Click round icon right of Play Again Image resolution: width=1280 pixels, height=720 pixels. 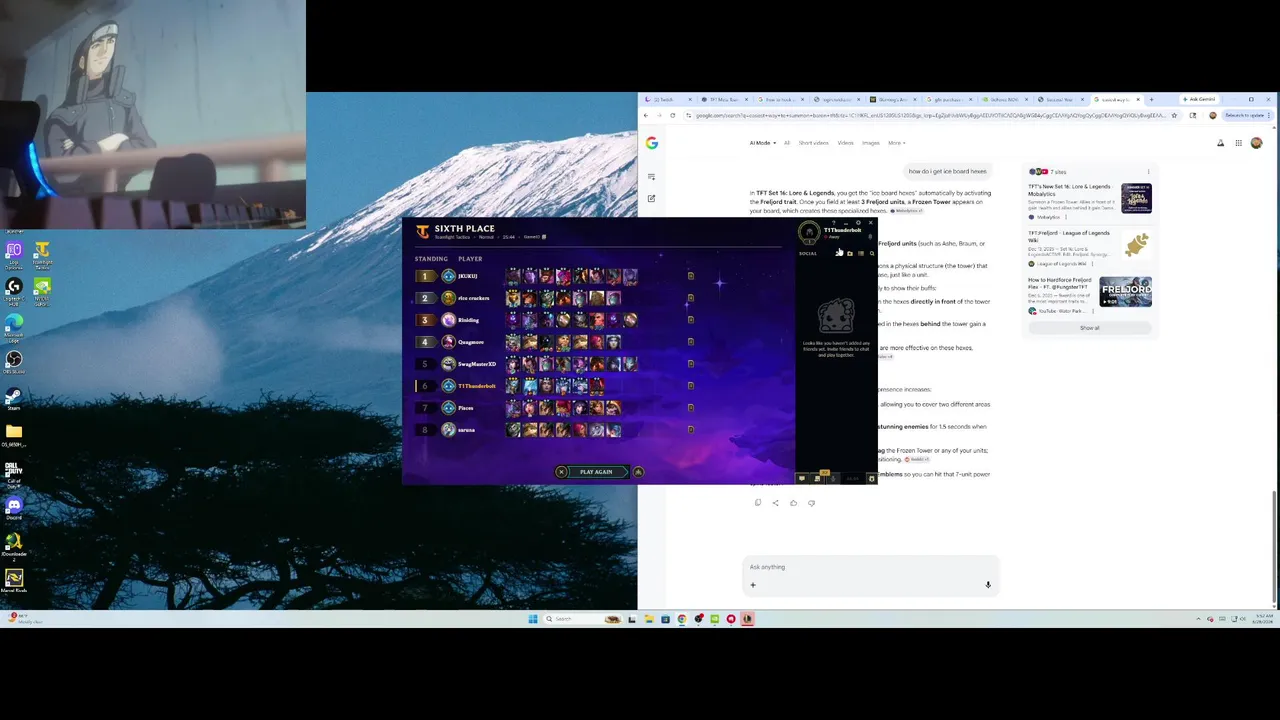(x=638, y=472)
